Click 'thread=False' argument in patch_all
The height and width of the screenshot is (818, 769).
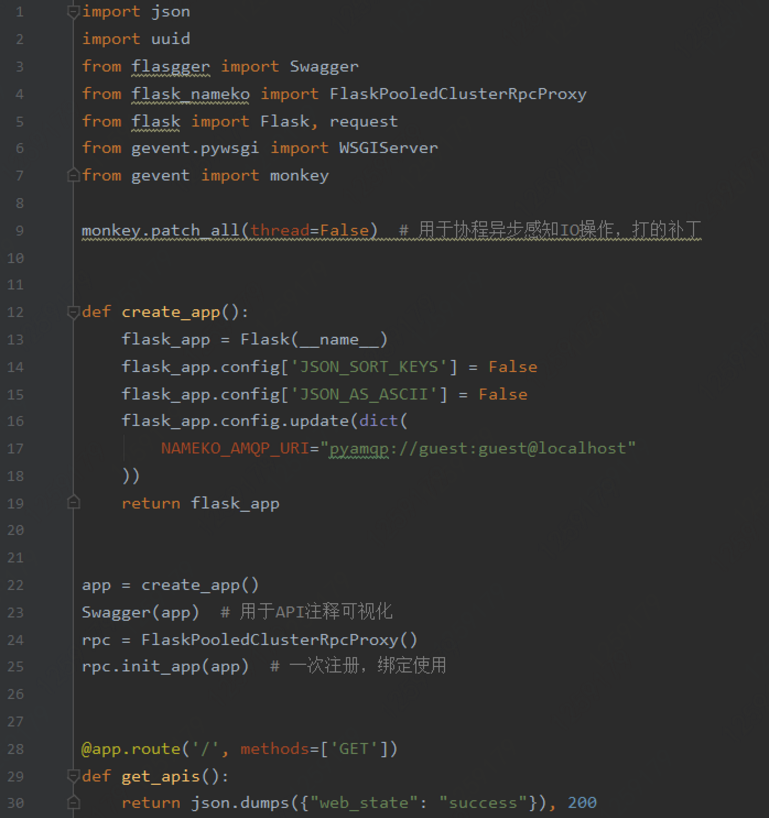[x=310, y=230]
